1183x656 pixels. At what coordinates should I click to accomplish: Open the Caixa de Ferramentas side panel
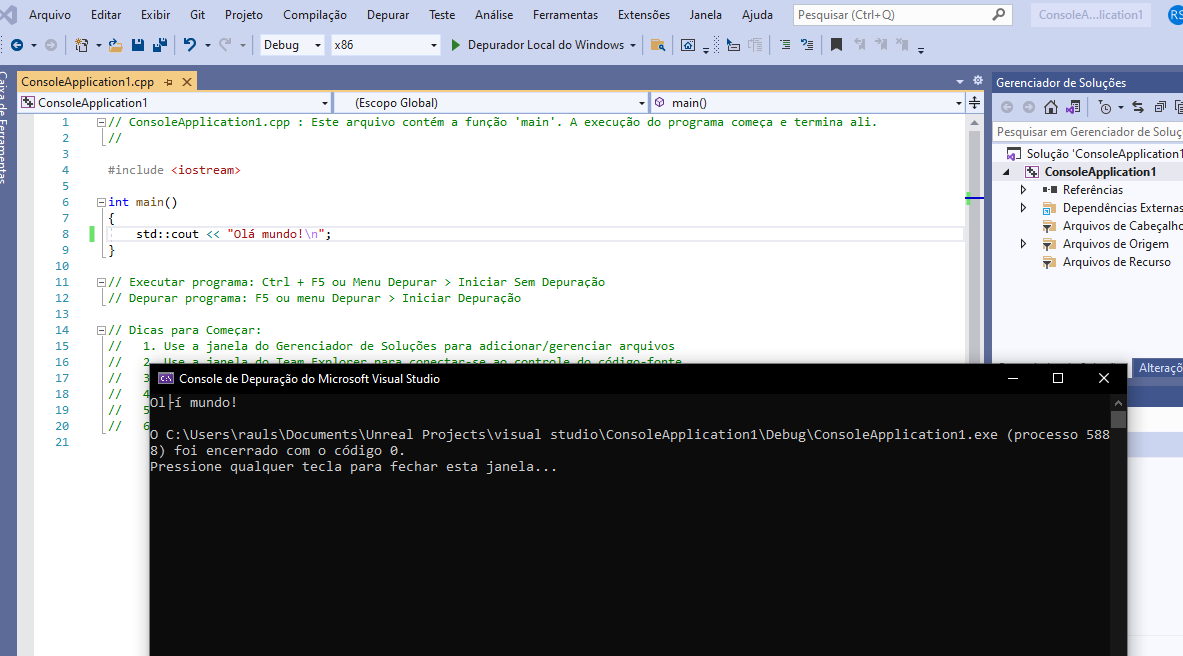(4, 128)
